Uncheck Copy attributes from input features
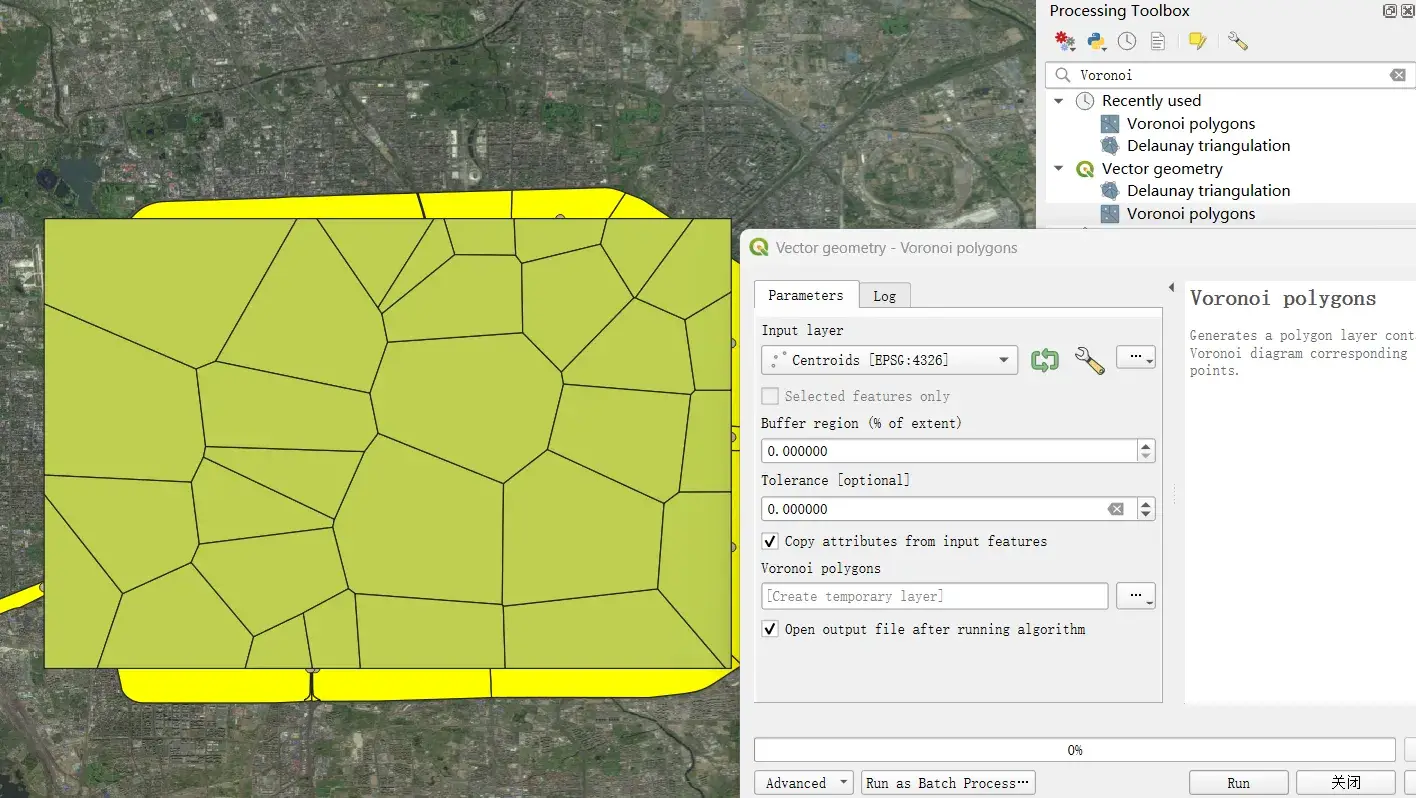 click(x=770, y=541)
